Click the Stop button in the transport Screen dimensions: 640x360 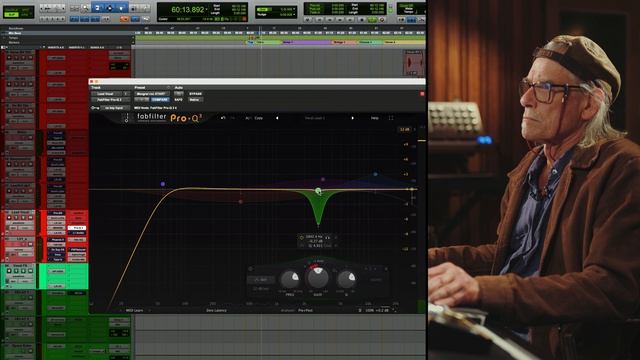[361, 19]
